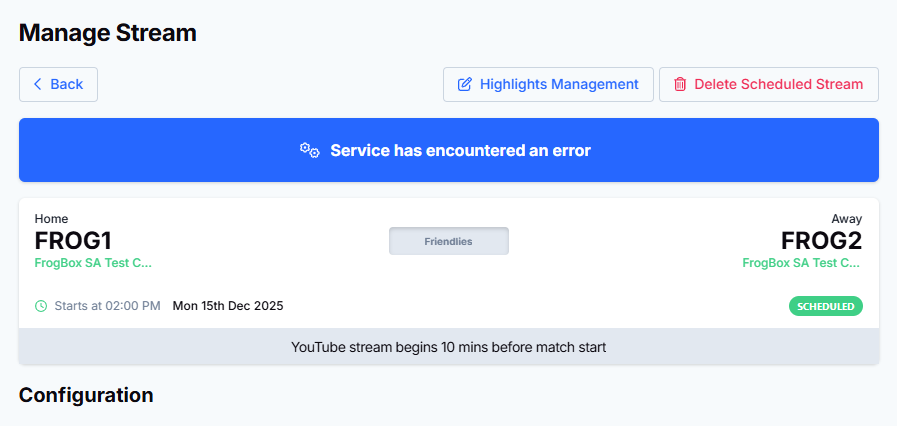The image size is (897, 426).
Task: Open the home team's FrogBox SA Test club link
Action: [93, 263]
